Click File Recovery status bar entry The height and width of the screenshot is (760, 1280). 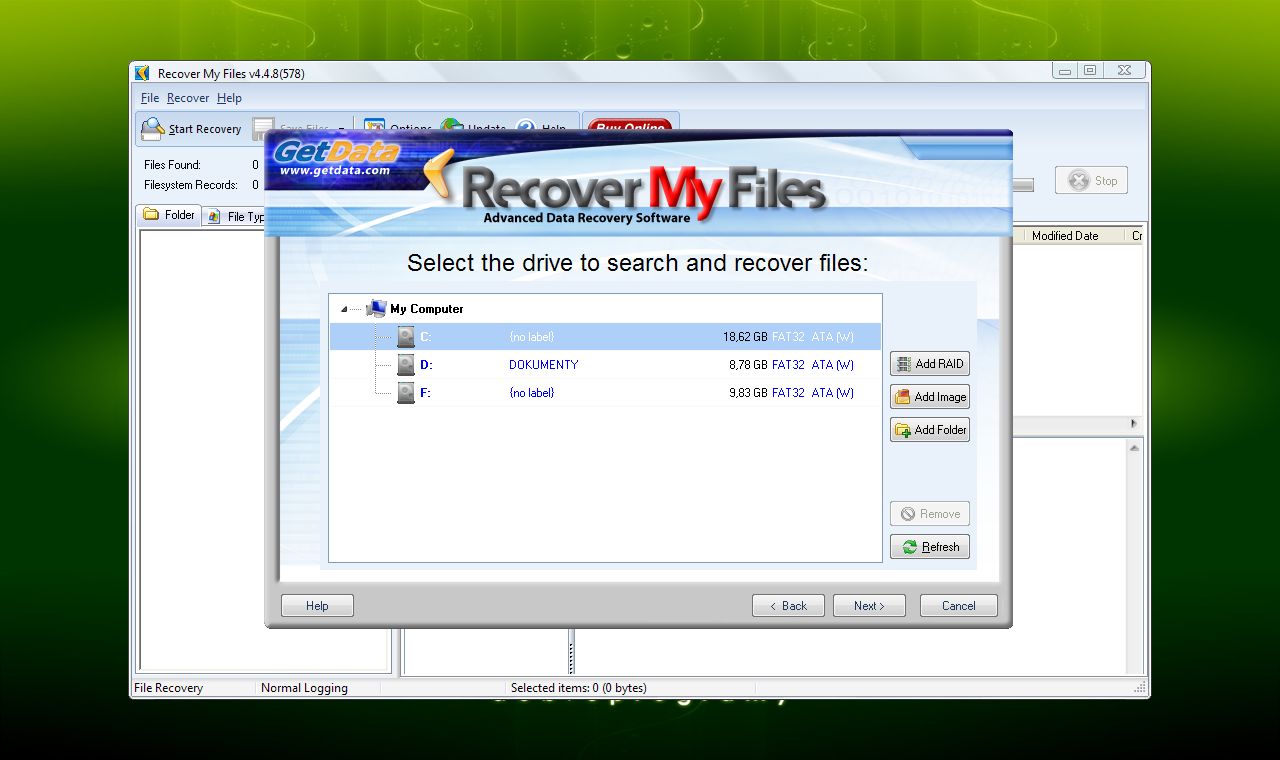click(168, 688)
